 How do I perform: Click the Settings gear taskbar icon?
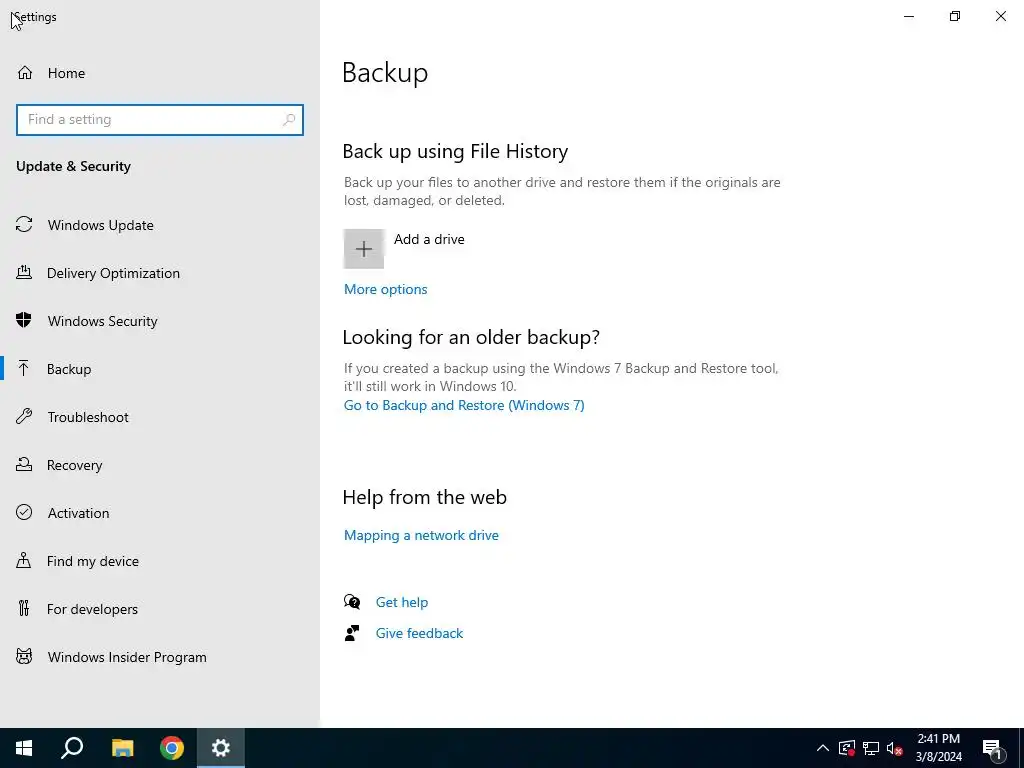pos(221,748)
